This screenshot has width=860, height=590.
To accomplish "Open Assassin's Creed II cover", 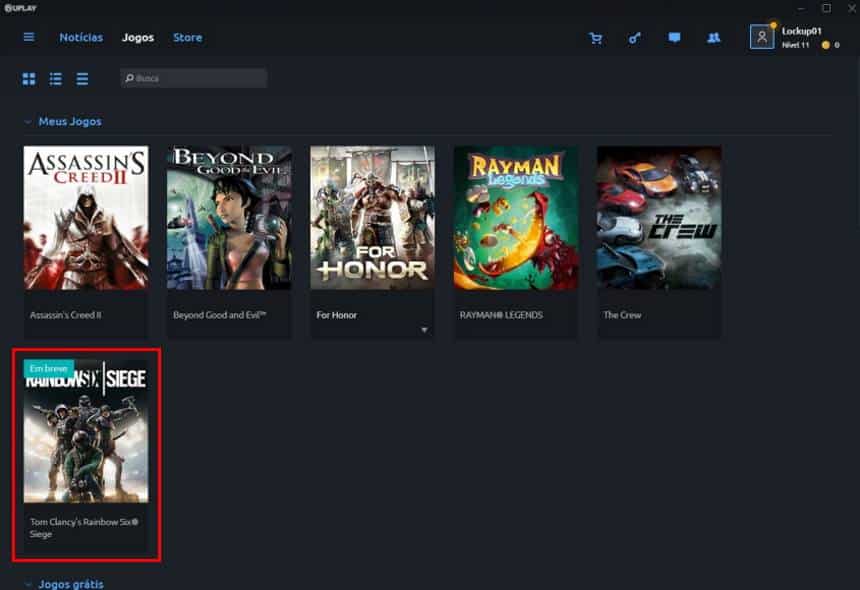I will (x=86, y=218).
